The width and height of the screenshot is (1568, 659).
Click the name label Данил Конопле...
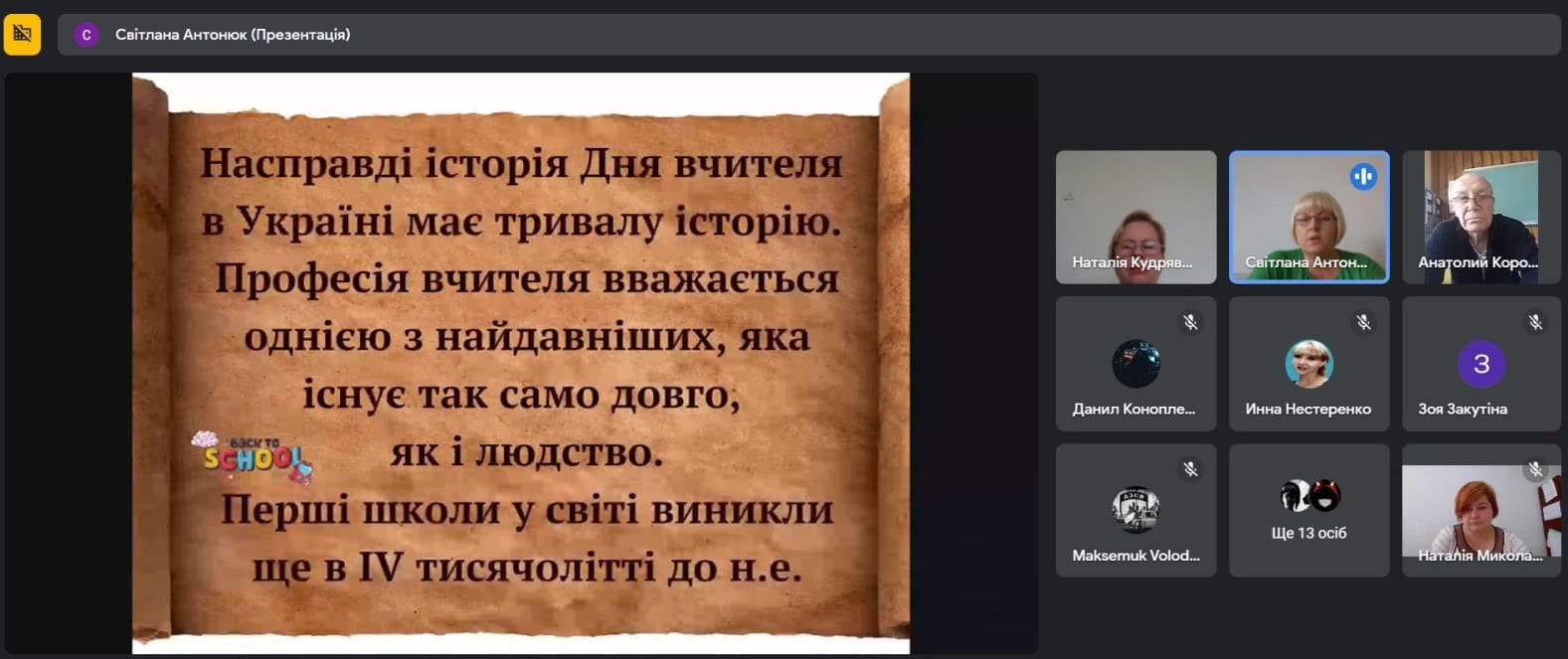click(x=1133, y=410)
